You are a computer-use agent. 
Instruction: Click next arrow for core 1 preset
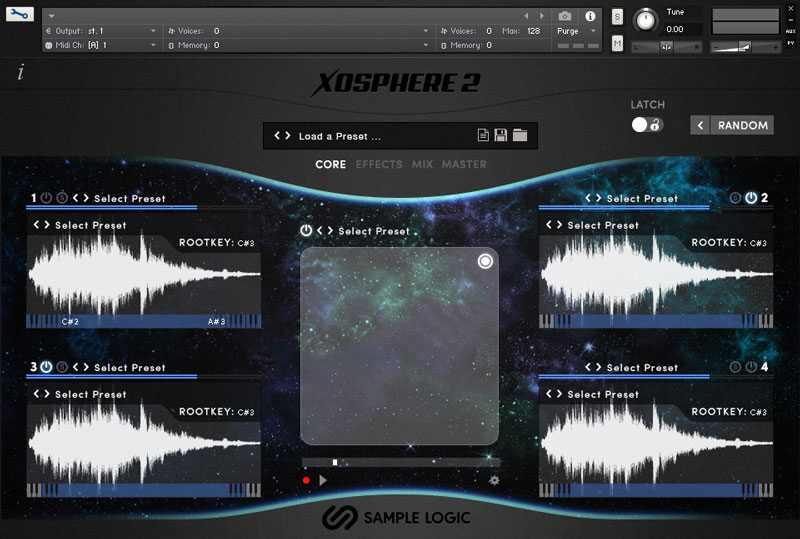pyautogui.click(x=86, y=198)
